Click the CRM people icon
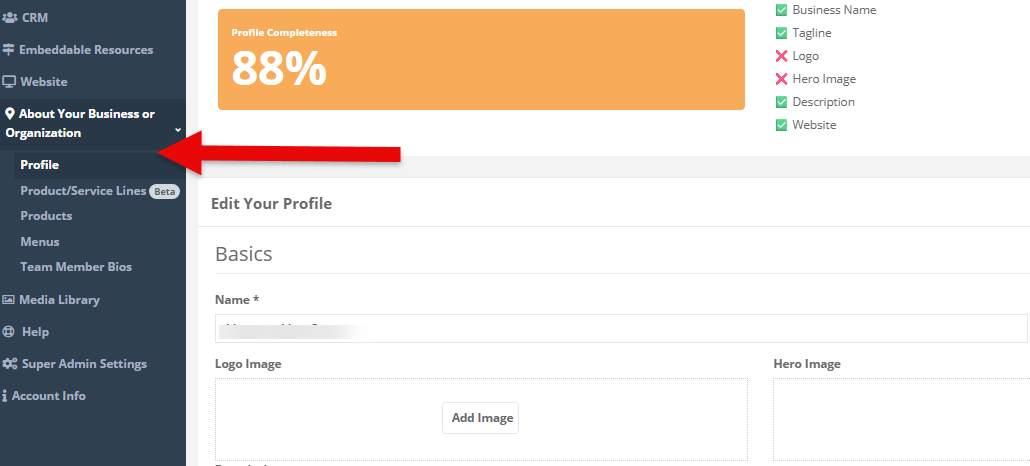1030x466 pixels. (9, 18)
